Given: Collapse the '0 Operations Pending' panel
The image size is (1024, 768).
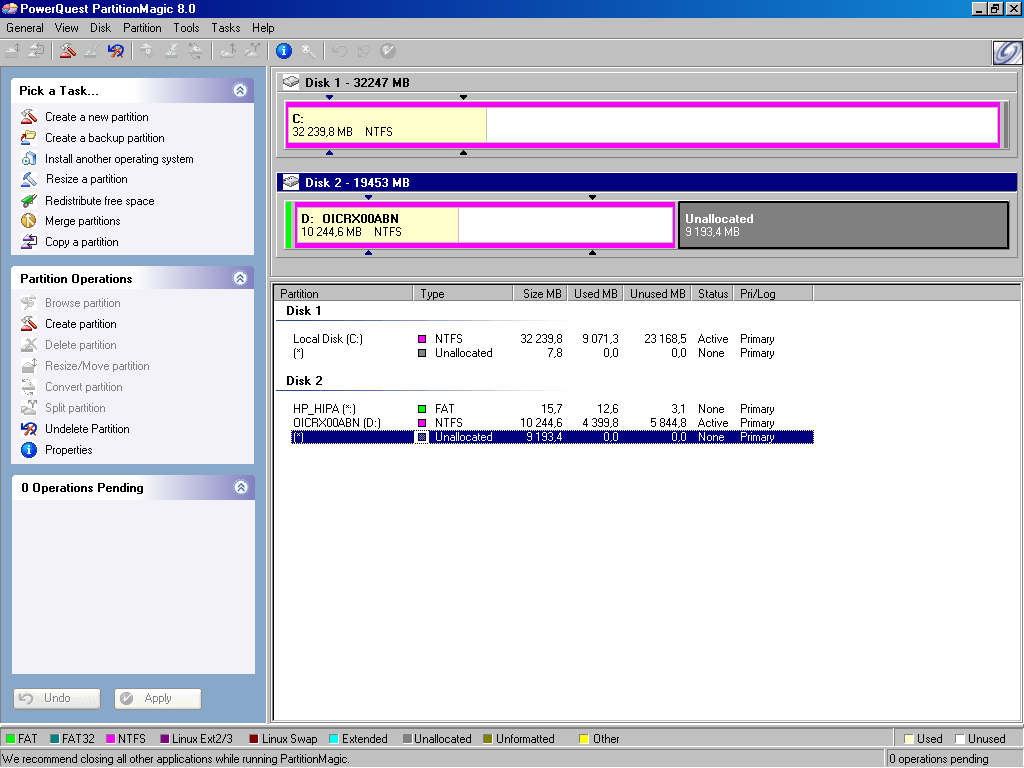Looking at the screenshot, I should pyautogui.click(x=241, y=487).
